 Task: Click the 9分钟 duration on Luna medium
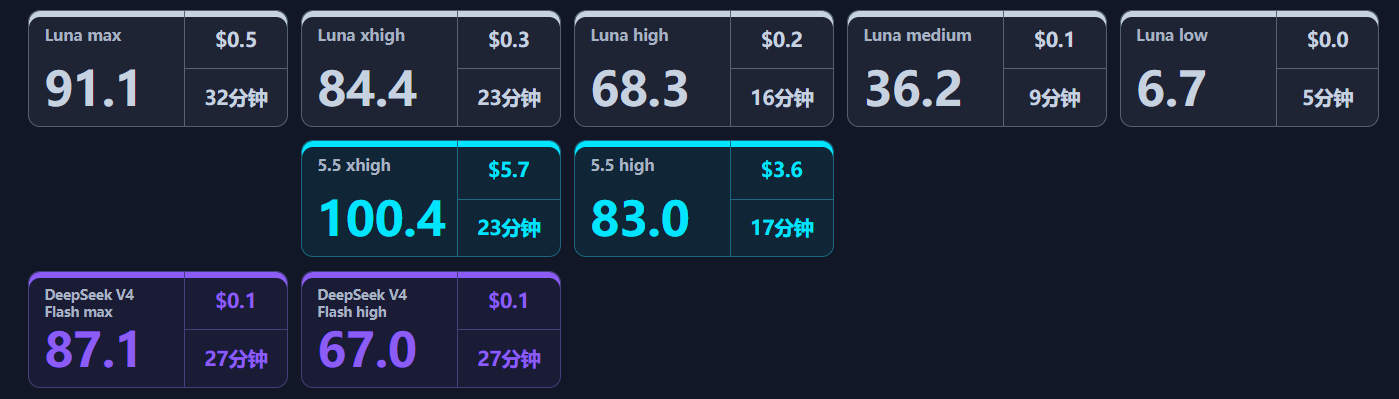1055,98
